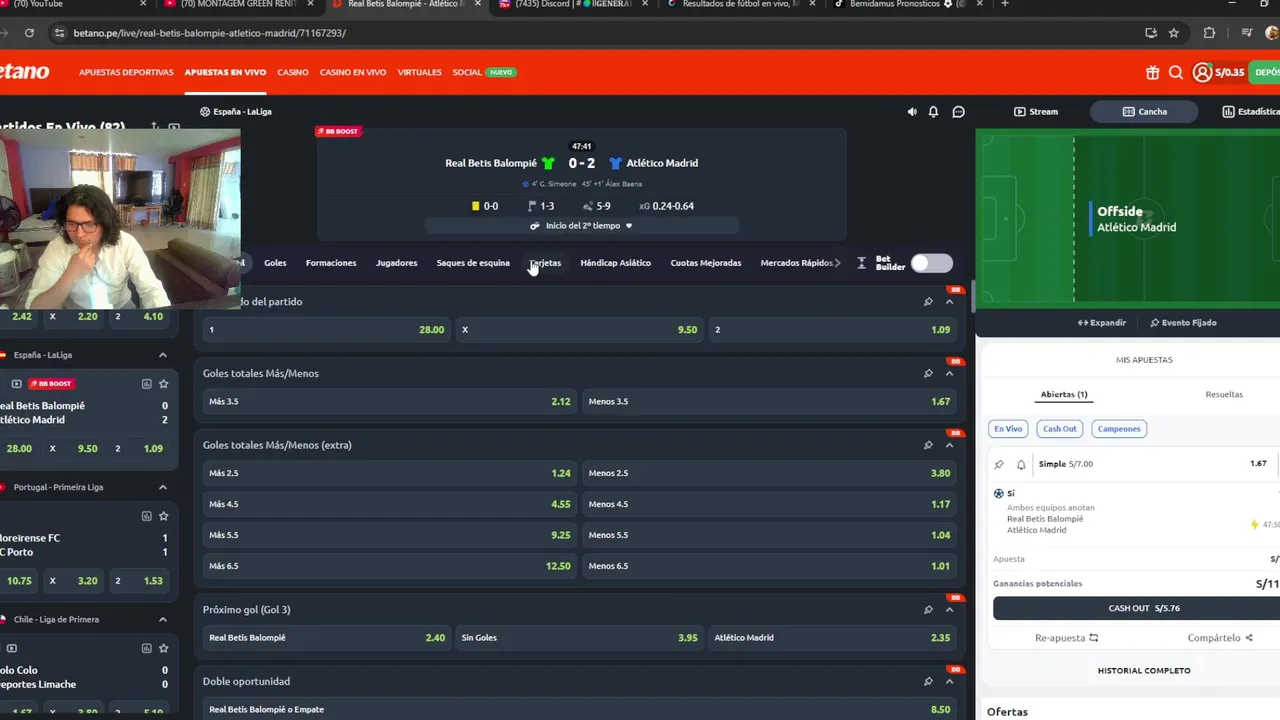This screenshot has width=1280, height=720.
Task: Open the Cuotas Mejoradas tab
Action: click(706, 263)
